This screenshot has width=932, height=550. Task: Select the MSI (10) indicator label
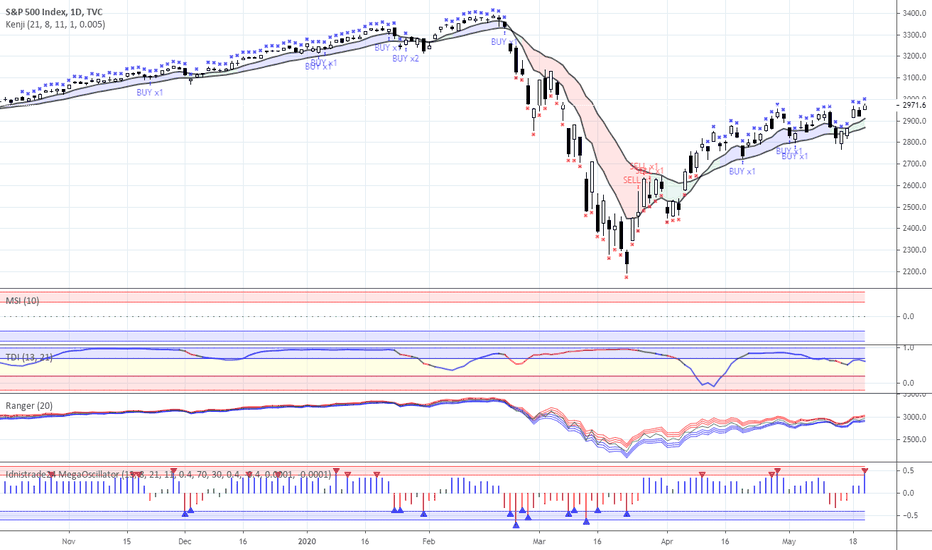coord(23,301)
